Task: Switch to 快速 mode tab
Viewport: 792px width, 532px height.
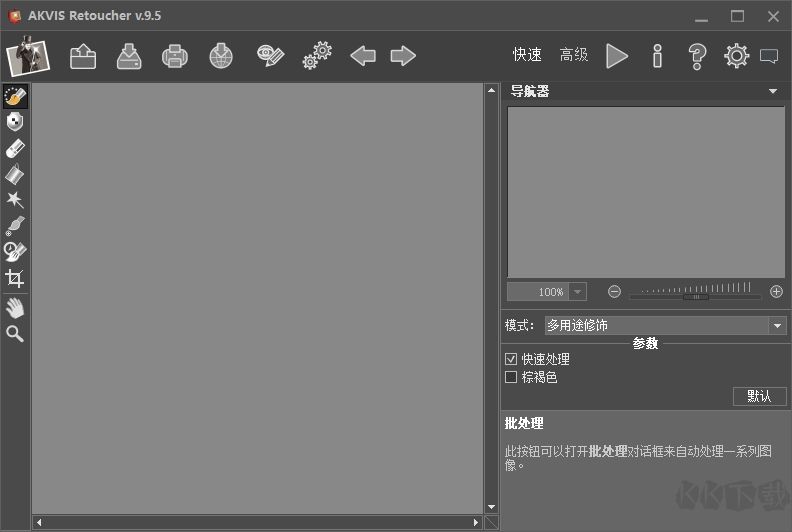Action: 527,55
